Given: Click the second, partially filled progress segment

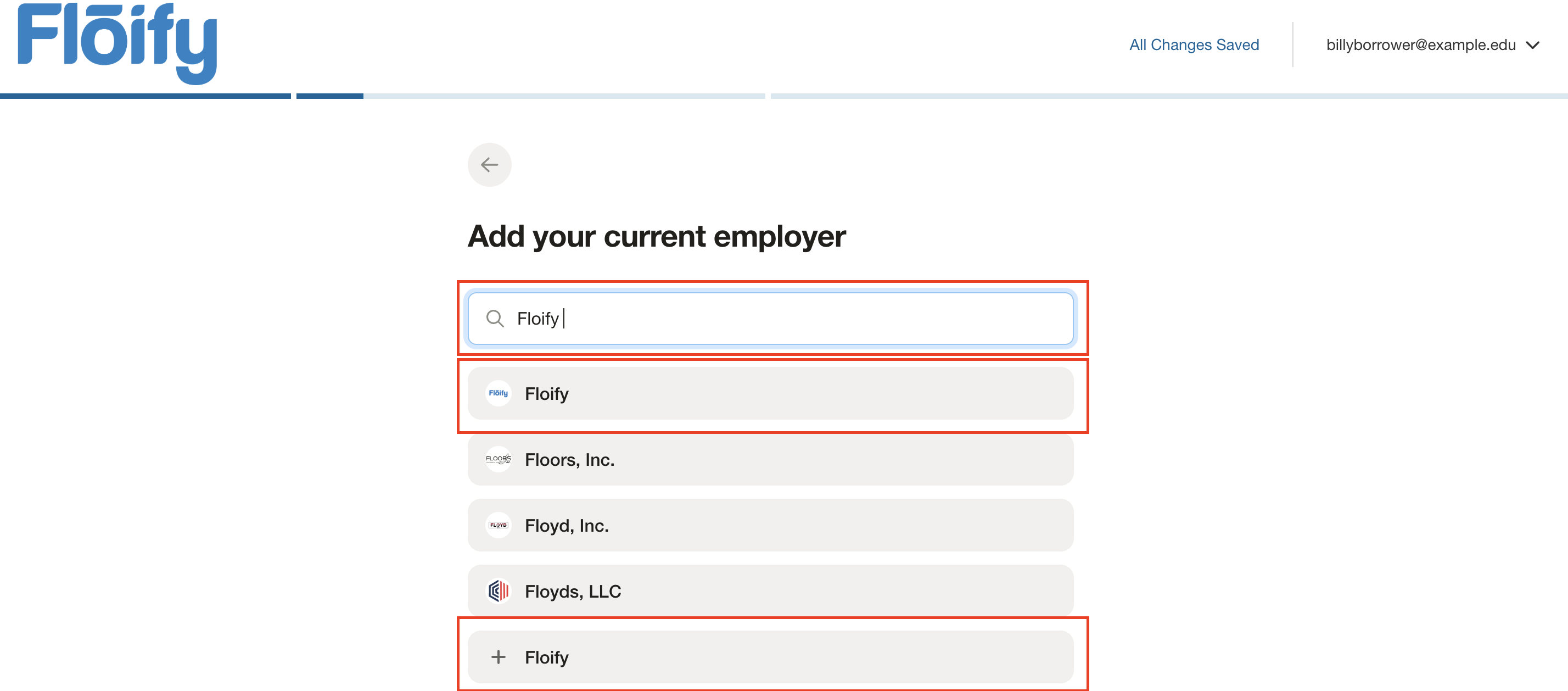Looking at the screenshot, I should [x=530, y=96].
